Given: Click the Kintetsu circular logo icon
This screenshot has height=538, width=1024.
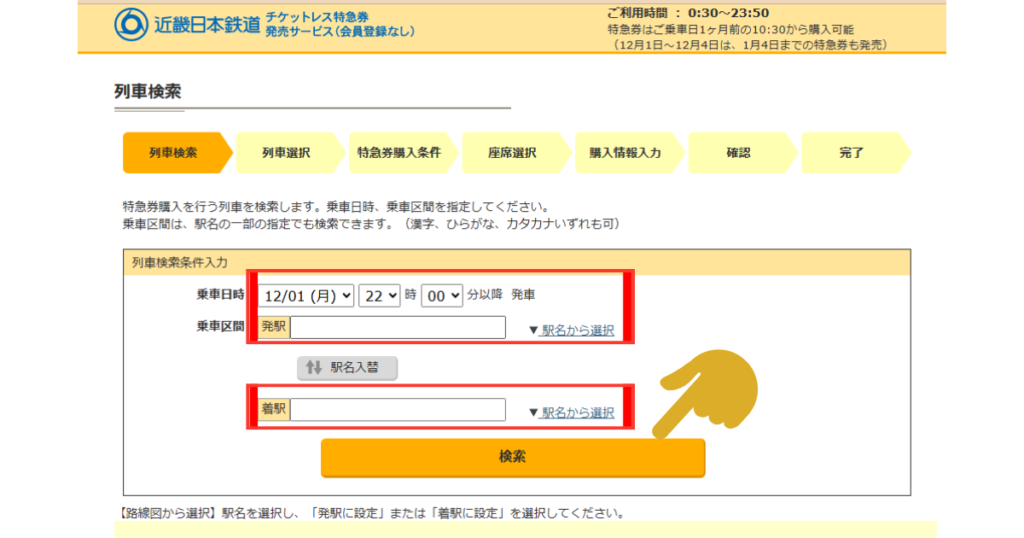Looking at the screenshot, I should click(131, 24).
